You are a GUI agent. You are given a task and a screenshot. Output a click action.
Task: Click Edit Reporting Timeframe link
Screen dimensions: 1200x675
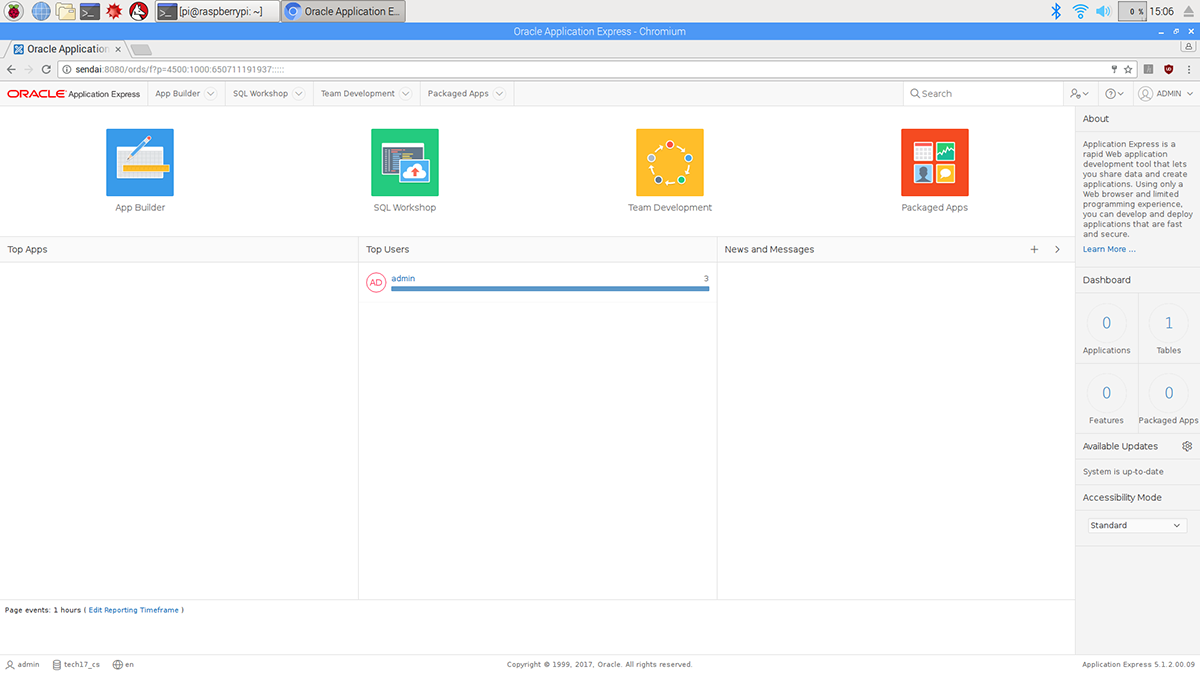(x=134, y=609)
